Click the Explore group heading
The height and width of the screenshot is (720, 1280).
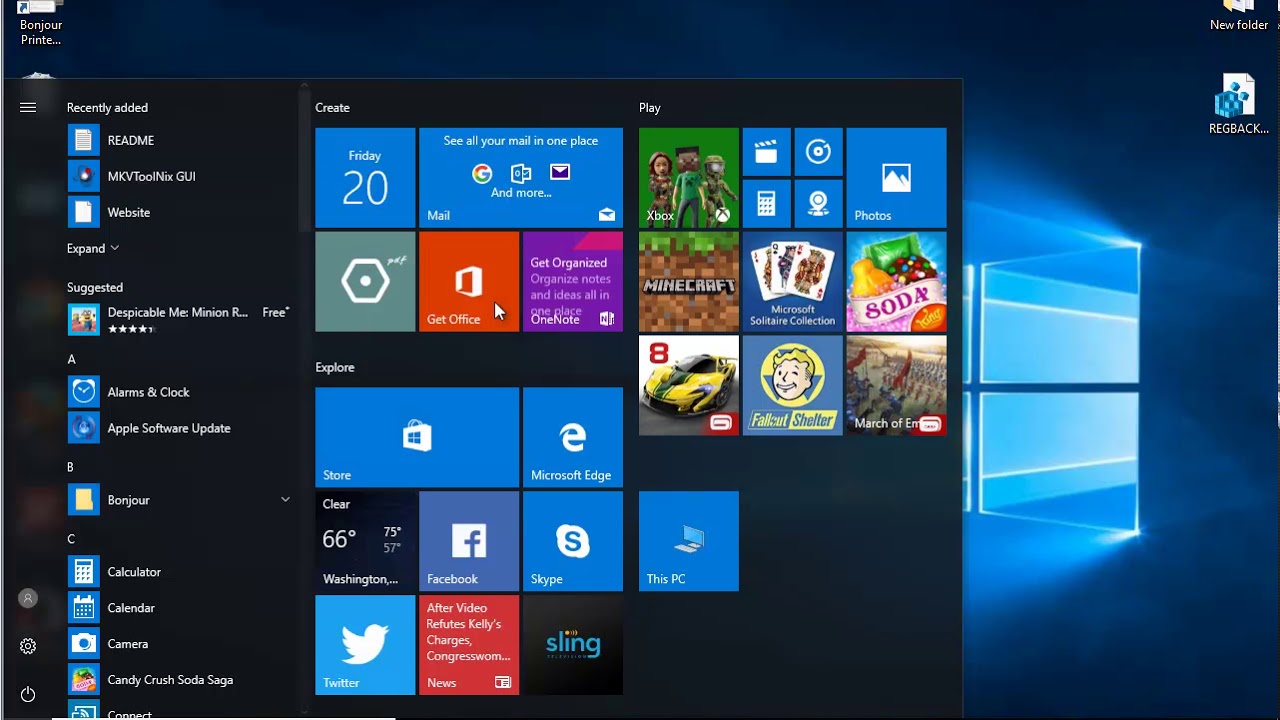pyautogui.click(x=335, y=367)
